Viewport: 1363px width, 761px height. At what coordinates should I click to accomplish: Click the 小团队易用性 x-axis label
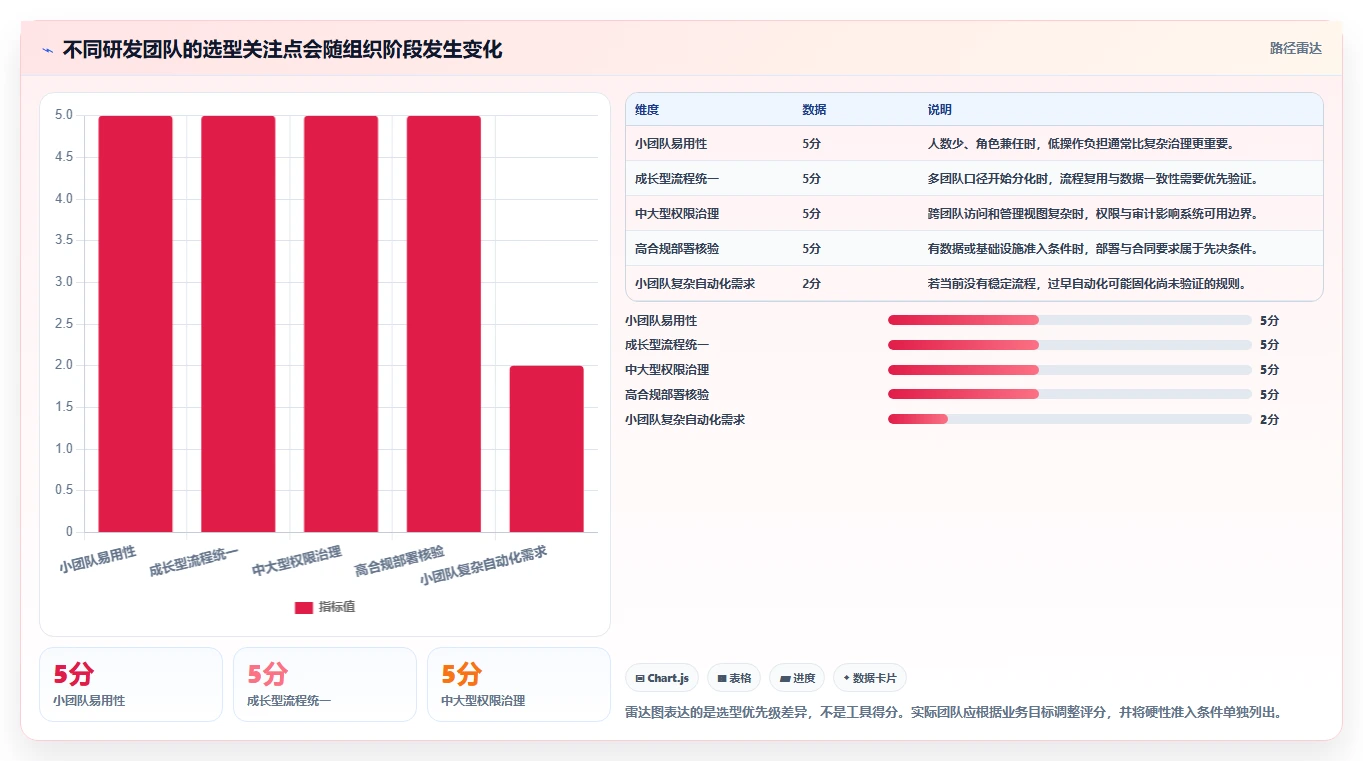[97, 559]
